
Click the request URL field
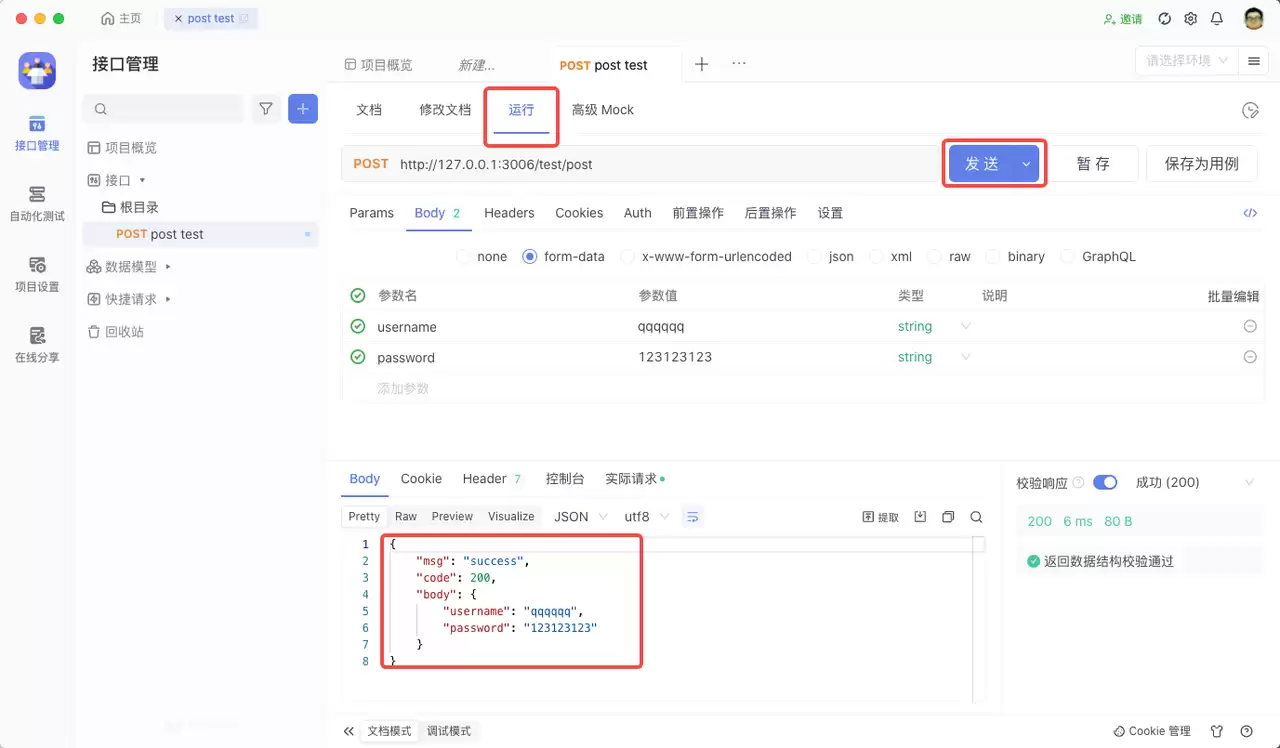[641, 164]
